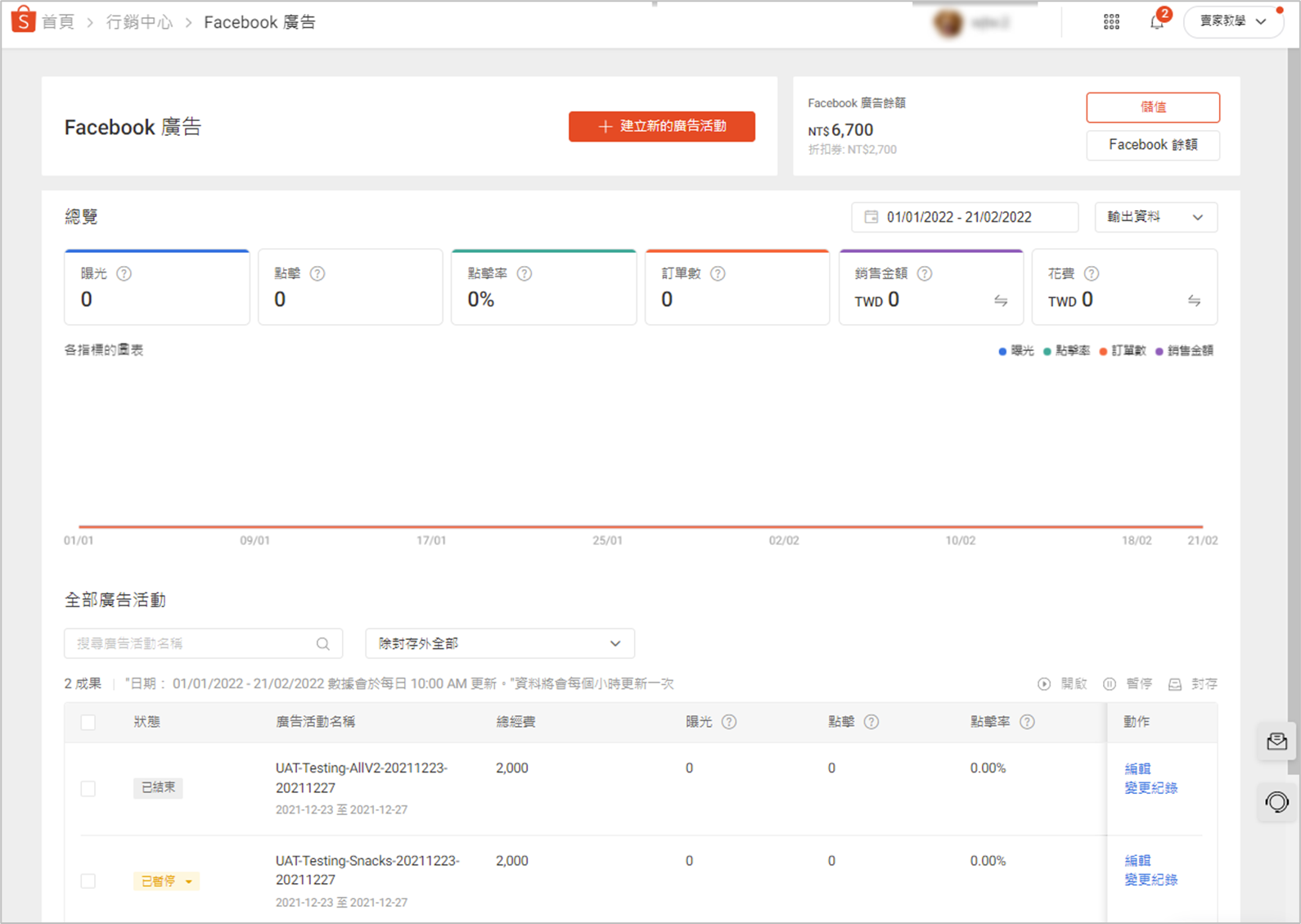Click 編輯 for UAT-Testing-Snacks campaign
The image size is (1301, 924).
coord(1137,861)
